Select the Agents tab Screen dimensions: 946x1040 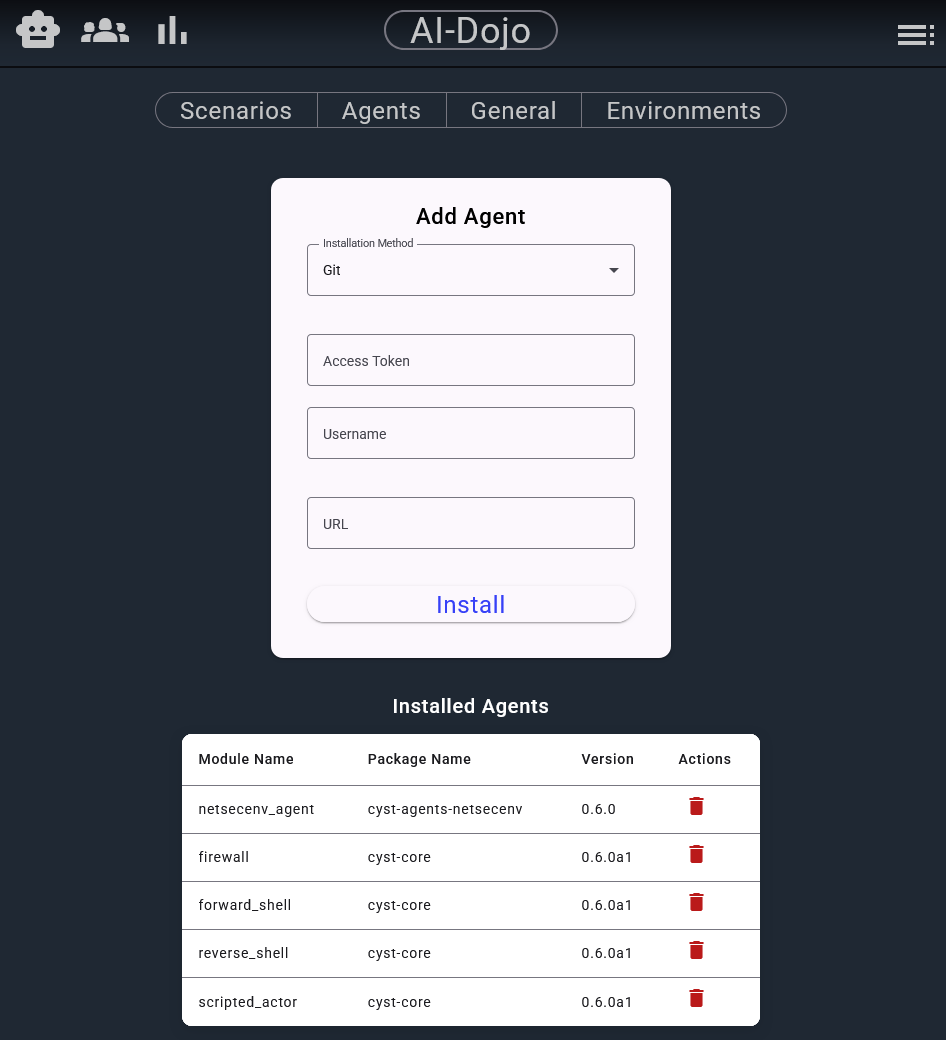(x=381, y=111)
